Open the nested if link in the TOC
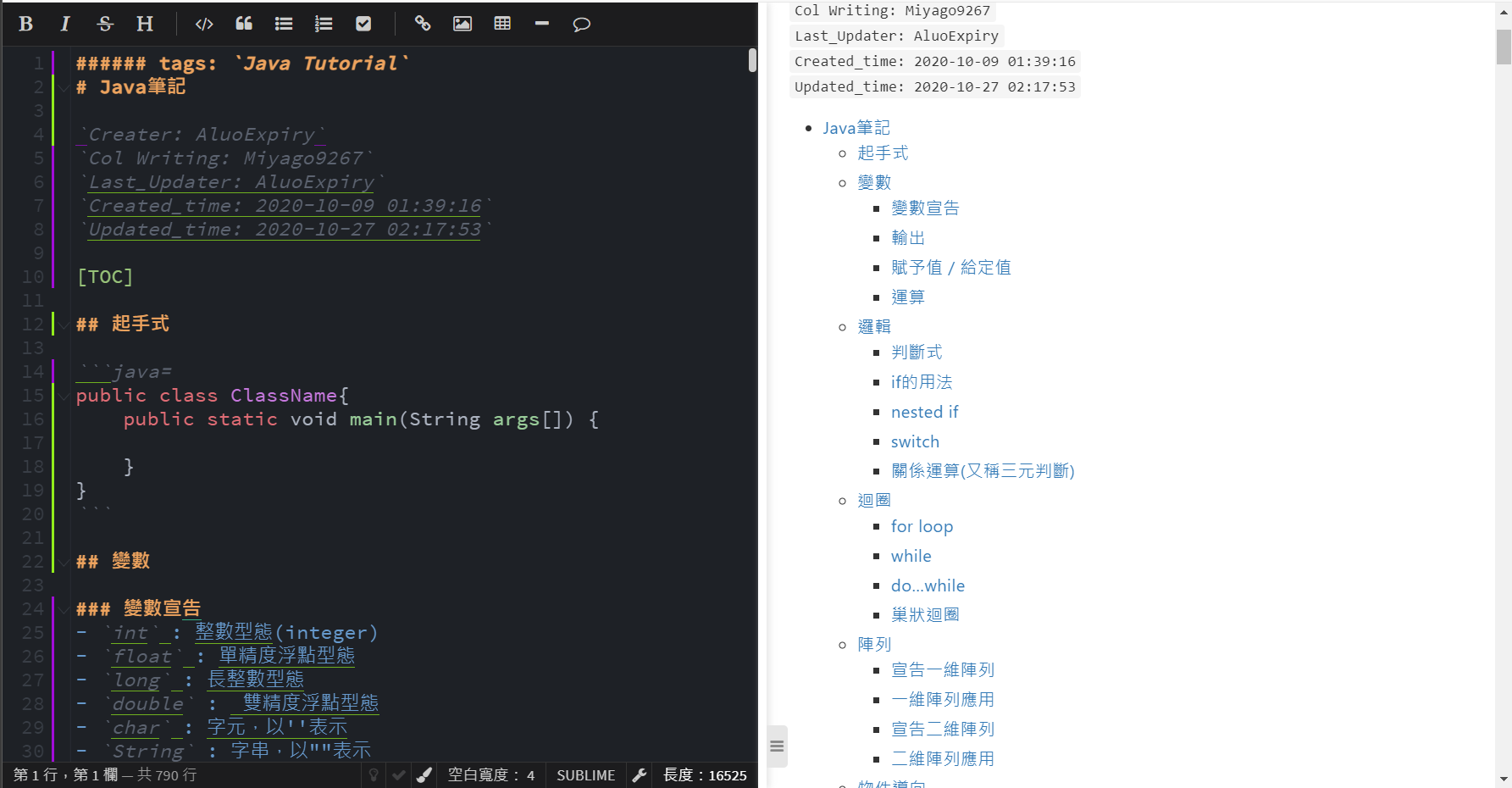1512x788 pixels. [925, 412]
